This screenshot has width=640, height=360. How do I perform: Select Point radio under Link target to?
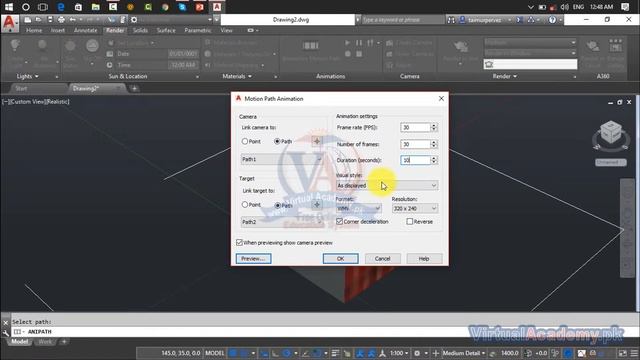(x=245, y=204)
